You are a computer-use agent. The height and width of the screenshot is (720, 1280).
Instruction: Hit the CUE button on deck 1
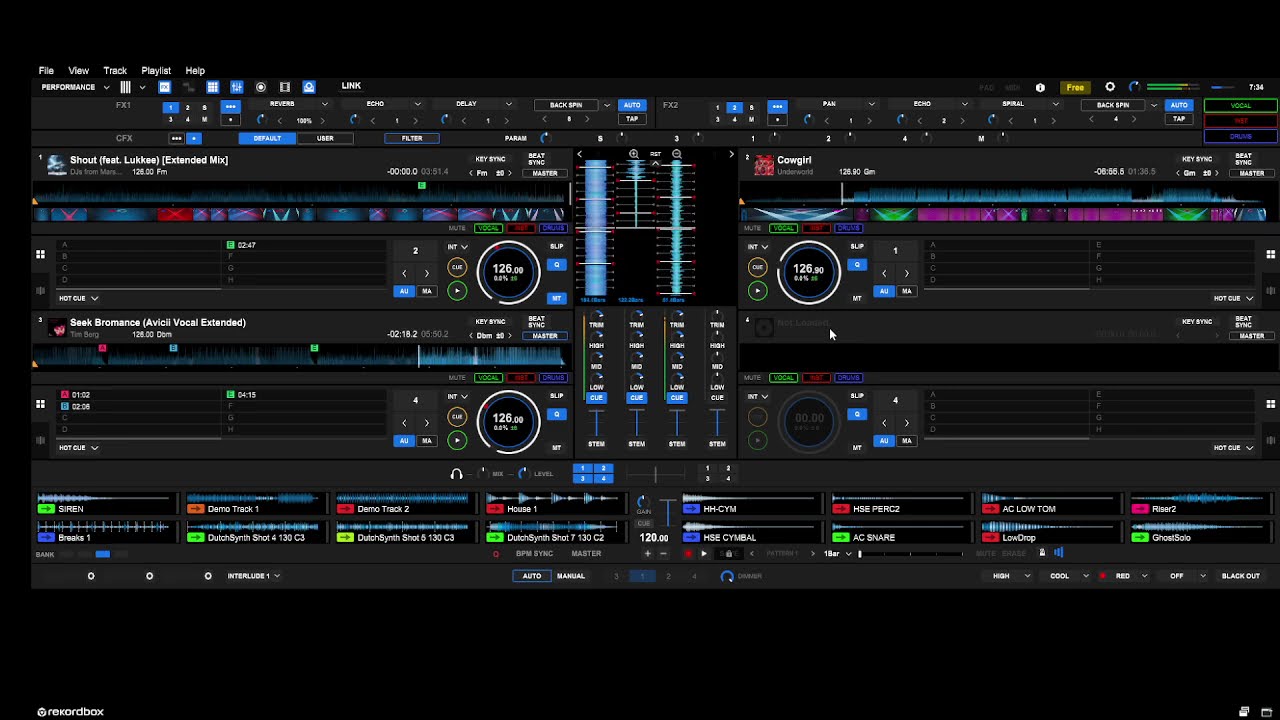(x=457, y=267)
